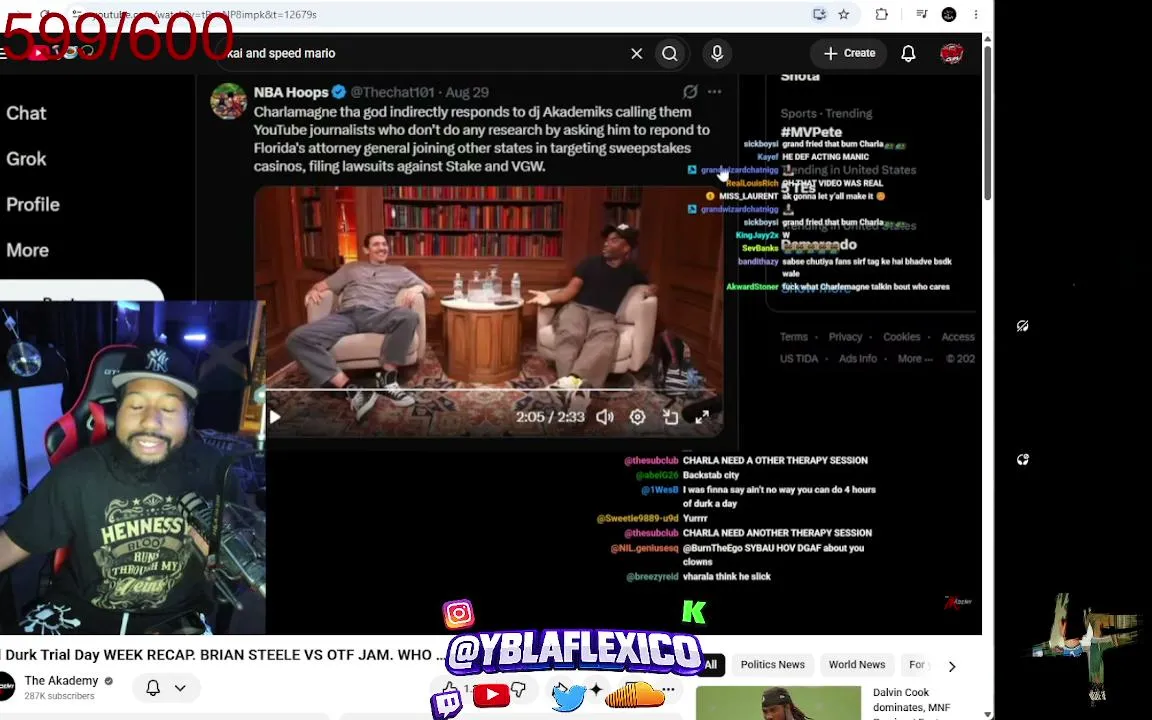The width and height of the screenshot is (1152, 720).
Task: Select the All filter chip
Action: pos(710,665)
